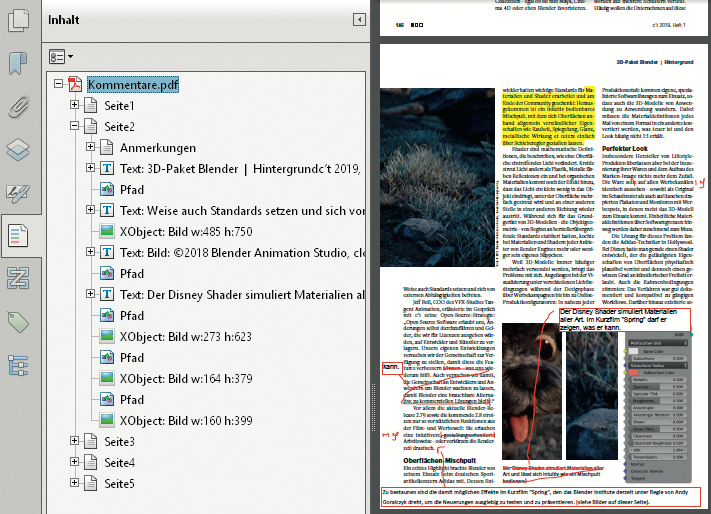Open the Order (Z) panel icon
The width and height of the screenshot is (711, 514).
[x=19, y=279]
